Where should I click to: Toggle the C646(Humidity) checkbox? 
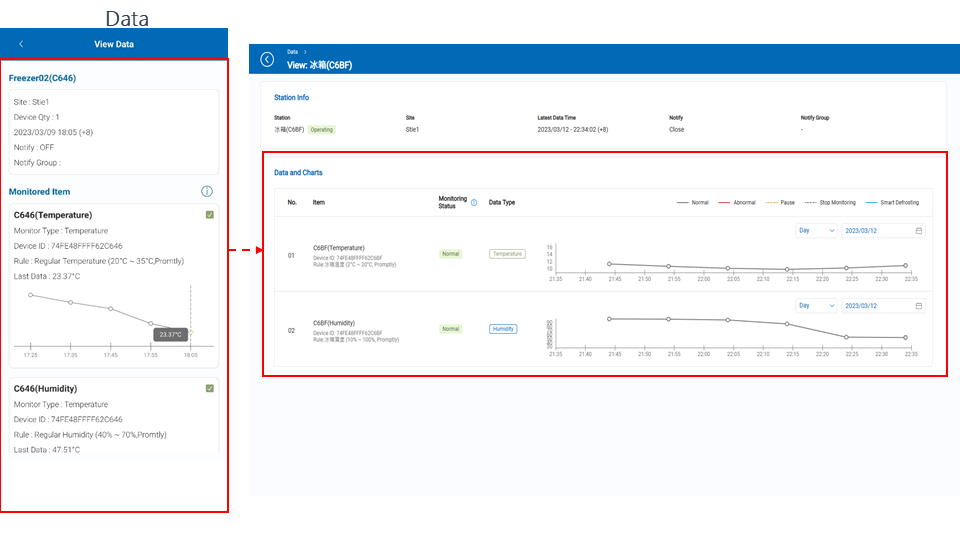209,388
